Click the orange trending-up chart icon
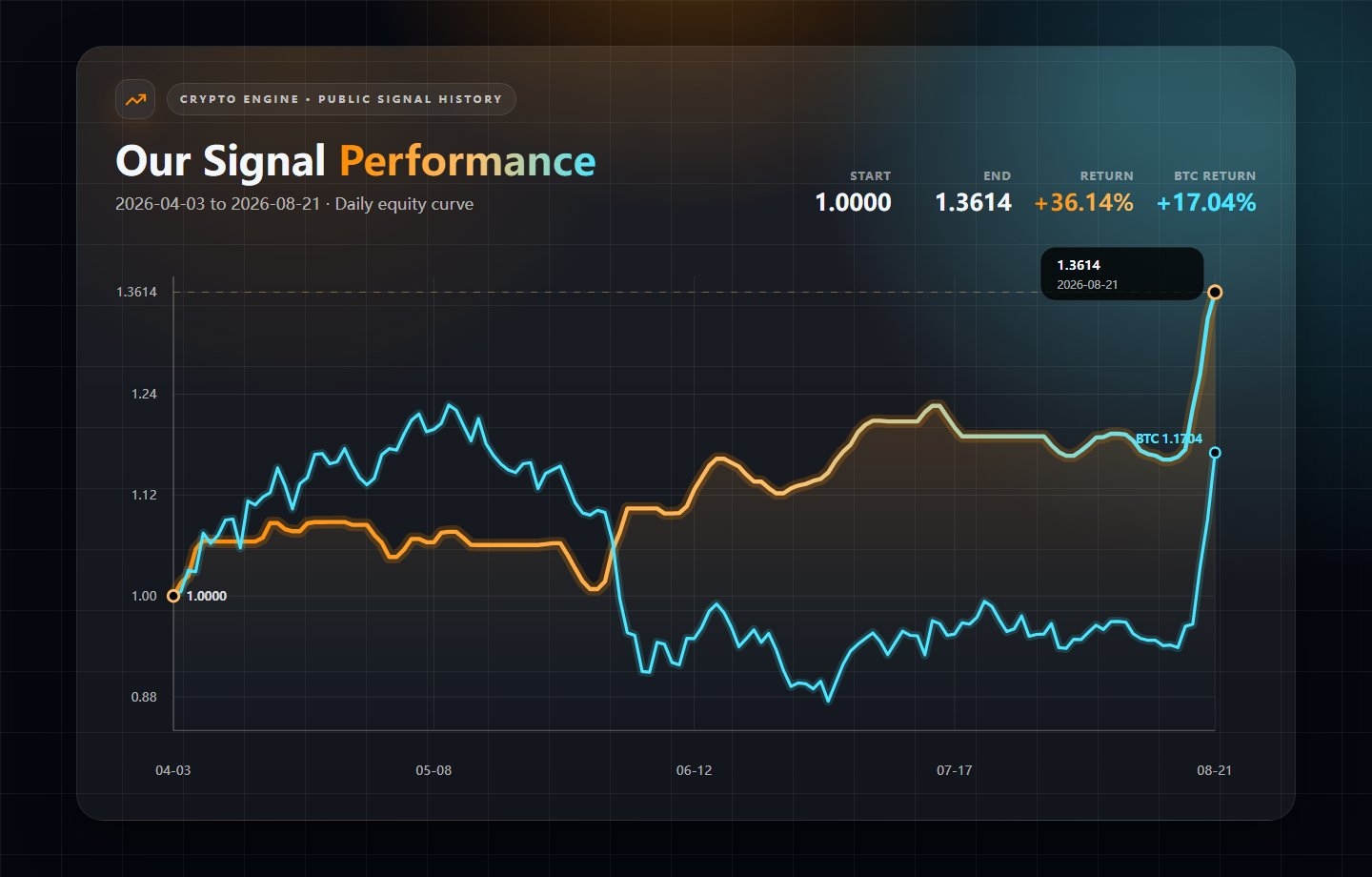Screen dimensions: 1372x877 pos(135,99)
